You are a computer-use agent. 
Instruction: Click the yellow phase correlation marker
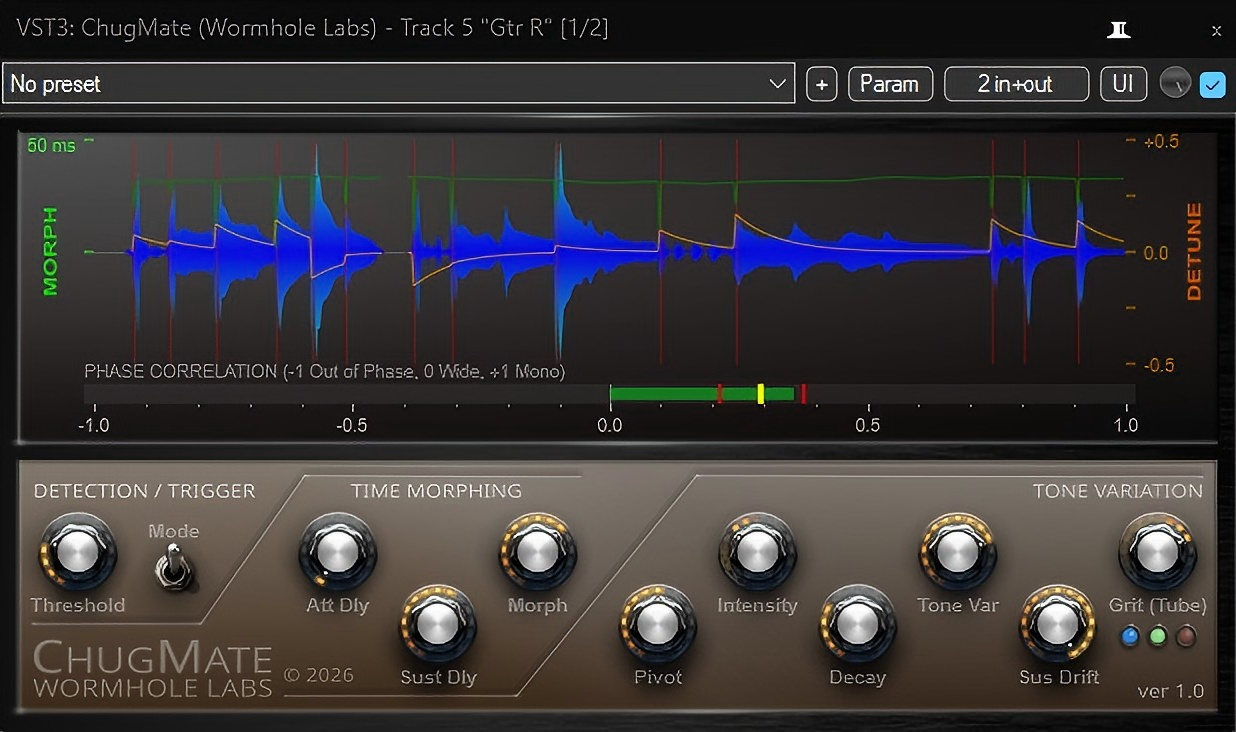tap(760, 394)
